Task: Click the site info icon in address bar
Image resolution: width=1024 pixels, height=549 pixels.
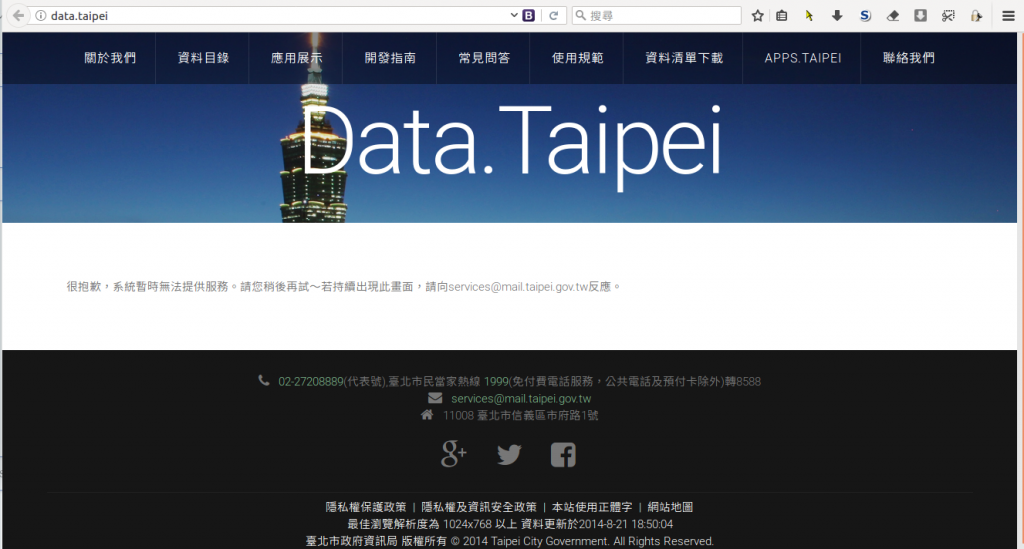Action: click(40, 16)
